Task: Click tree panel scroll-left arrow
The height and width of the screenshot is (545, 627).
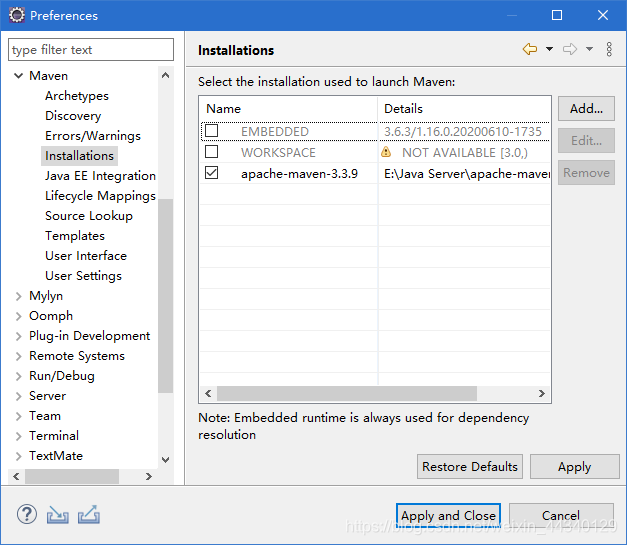Action: (16, 476)
